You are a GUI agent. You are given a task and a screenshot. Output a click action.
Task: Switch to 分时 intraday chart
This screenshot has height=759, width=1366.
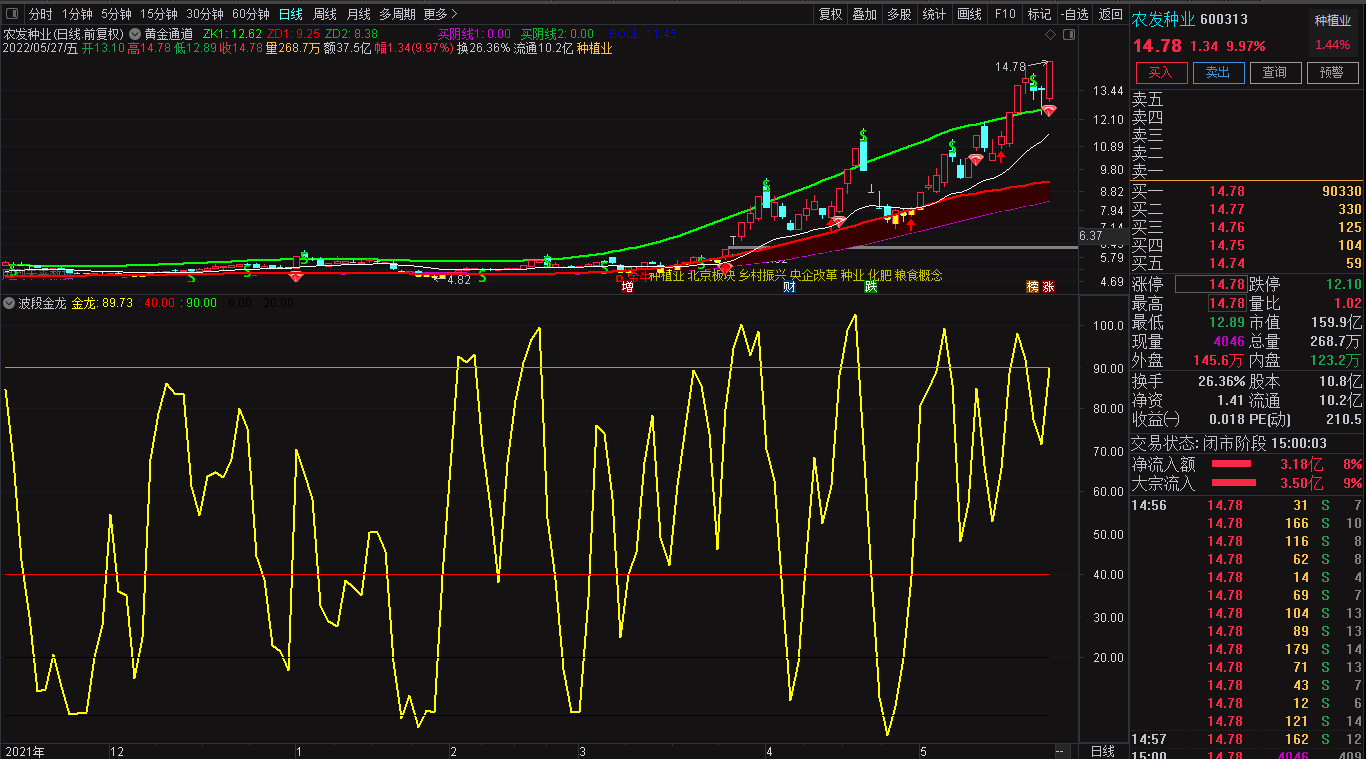point(40,14)
